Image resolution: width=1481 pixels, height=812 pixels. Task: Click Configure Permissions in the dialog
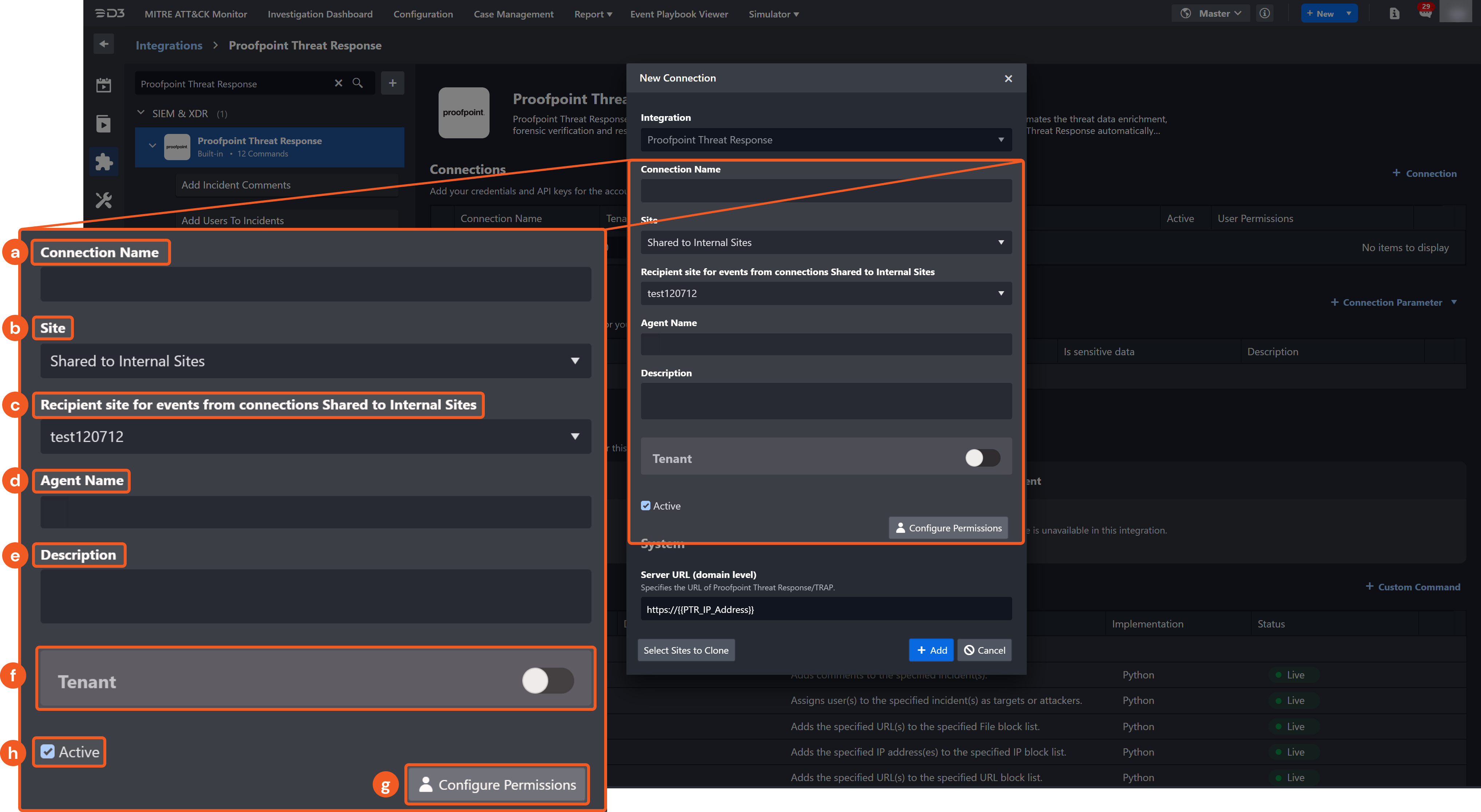[947, 527]
